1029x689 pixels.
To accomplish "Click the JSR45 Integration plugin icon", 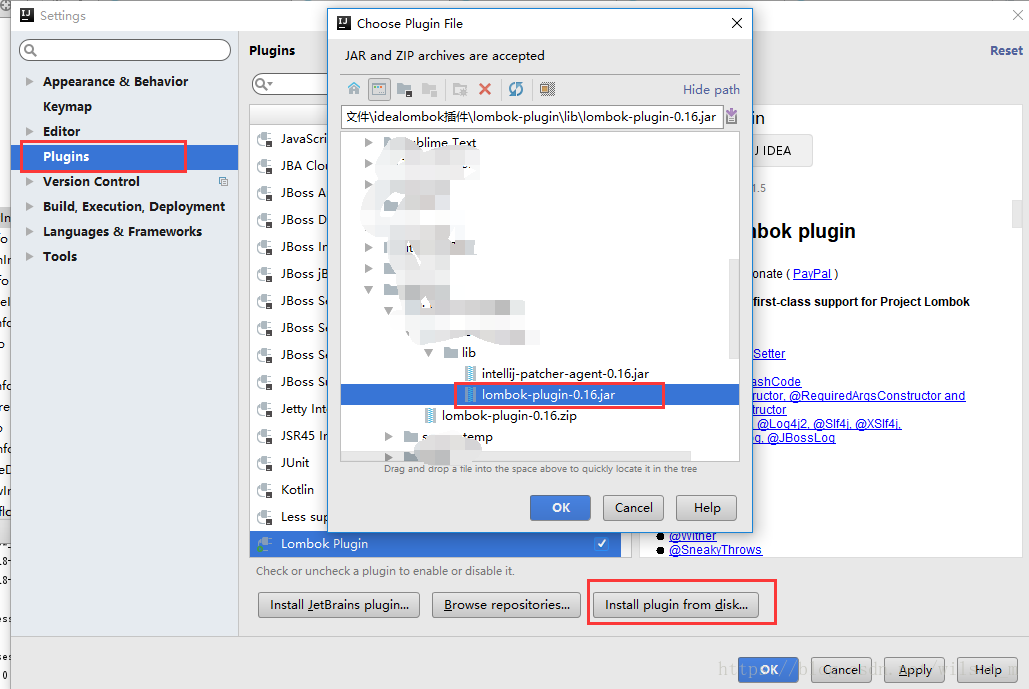I will pos(264,436).
